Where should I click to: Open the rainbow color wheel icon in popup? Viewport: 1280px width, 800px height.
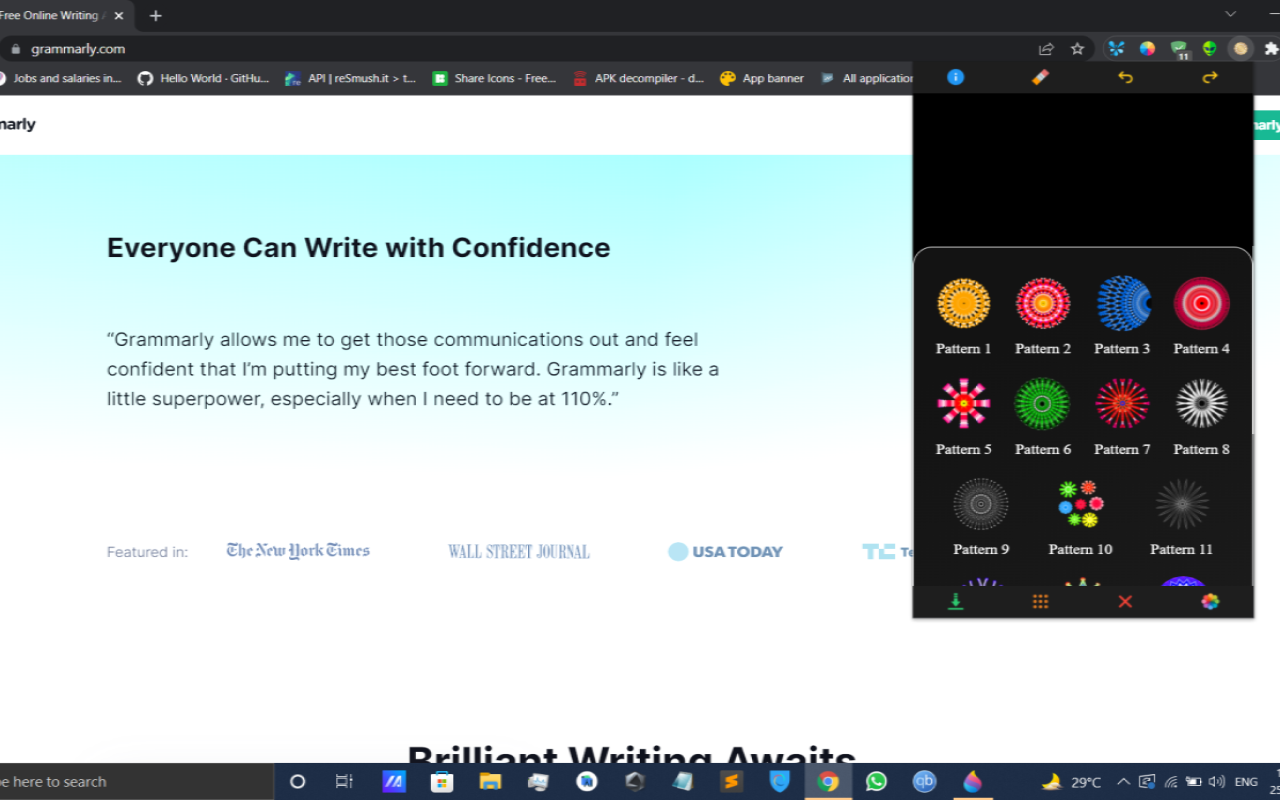1210,601
